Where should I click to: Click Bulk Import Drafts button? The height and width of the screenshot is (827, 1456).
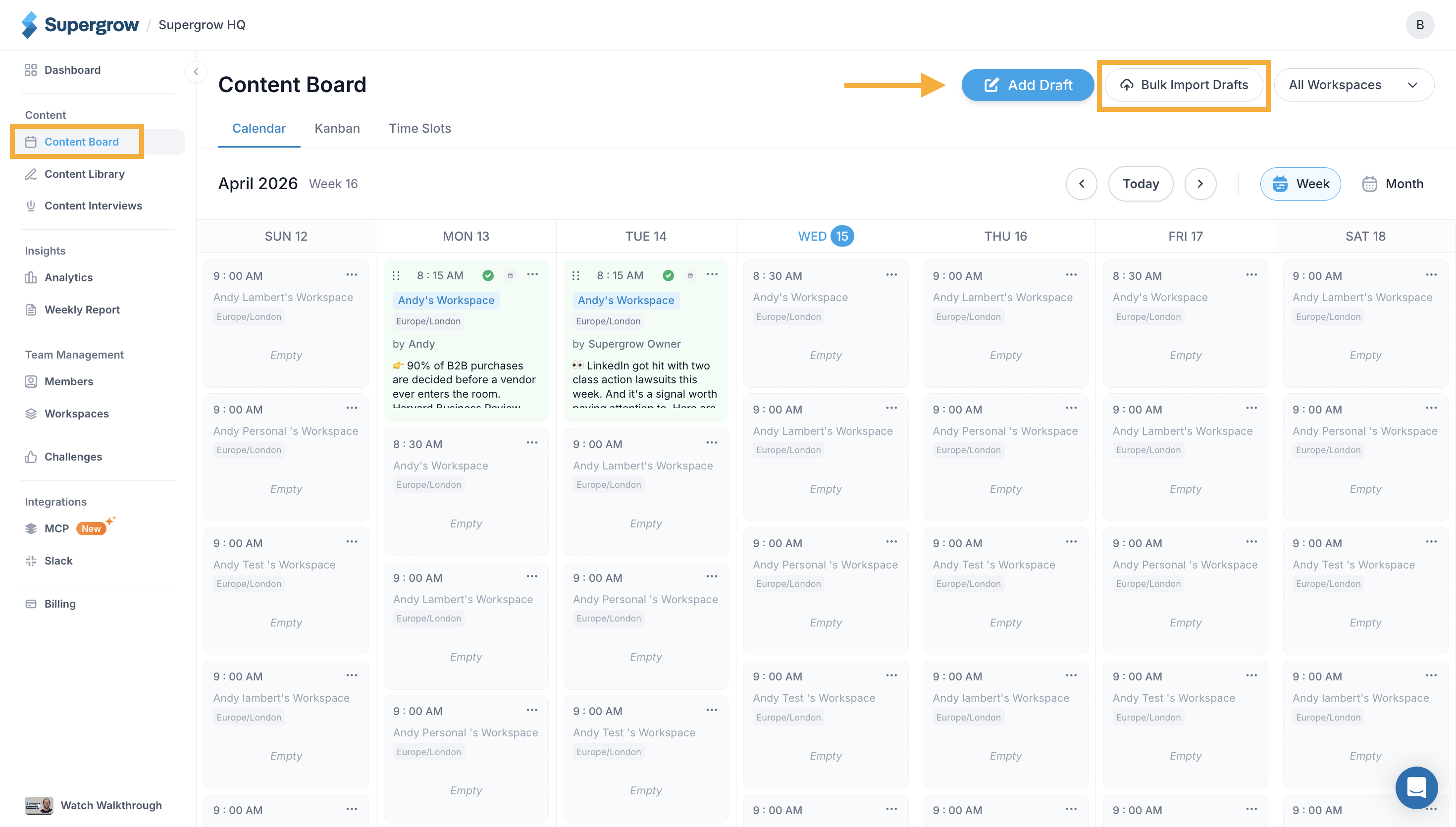[x=1184, y=85]
